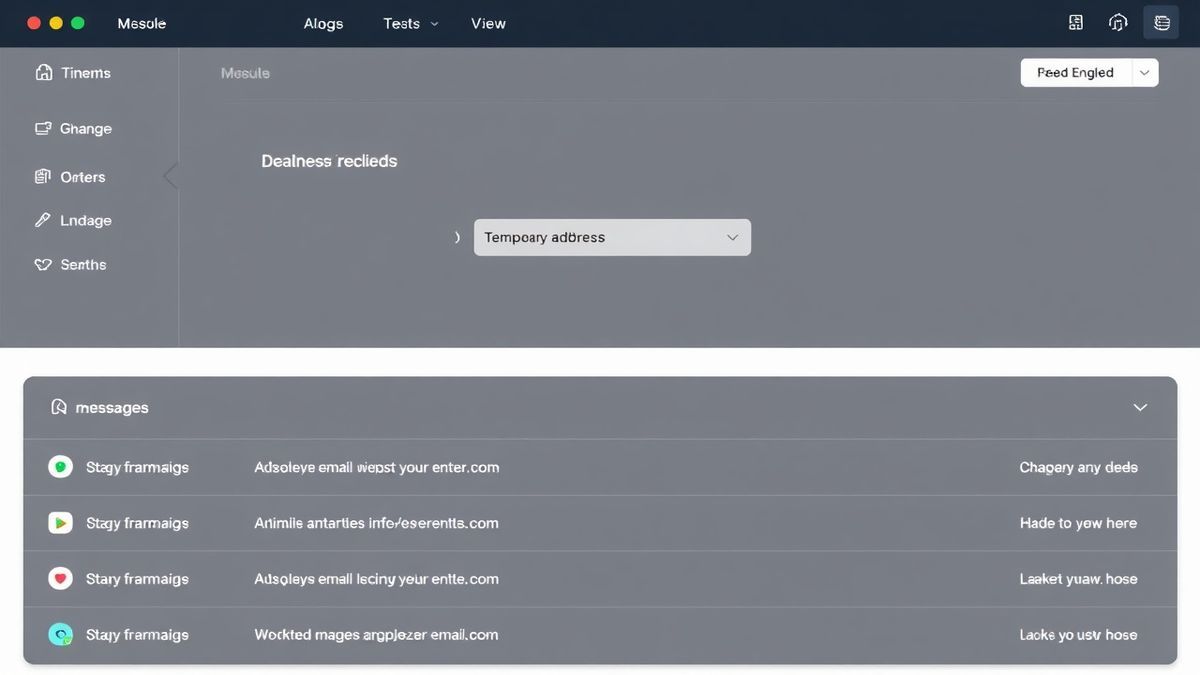
Task: Click the highlighted rightmost top toolbar icon
Action: (x=1161, y=23)
